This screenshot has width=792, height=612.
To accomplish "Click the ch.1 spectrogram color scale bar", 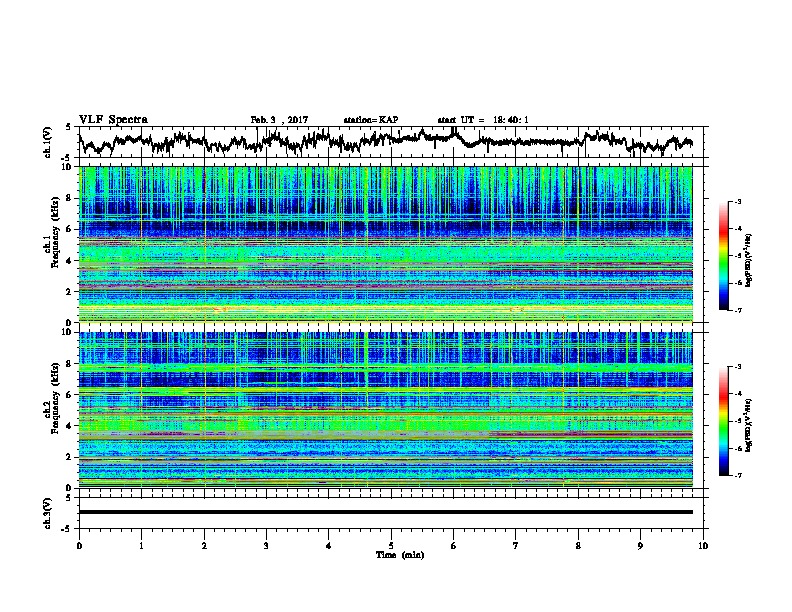I will pos(723,256).
